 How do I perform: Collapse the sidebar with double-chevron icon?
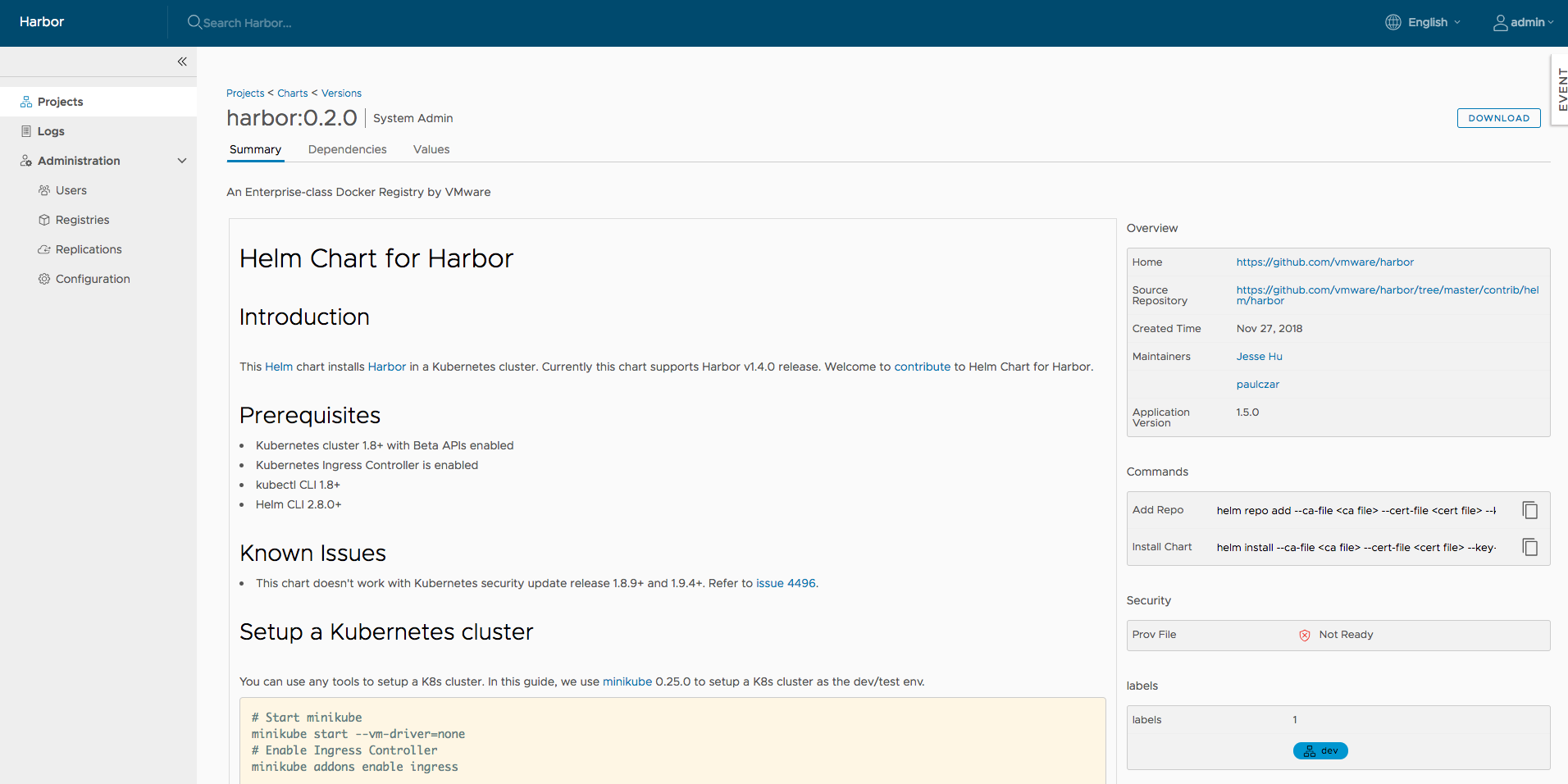coord(182,62)
